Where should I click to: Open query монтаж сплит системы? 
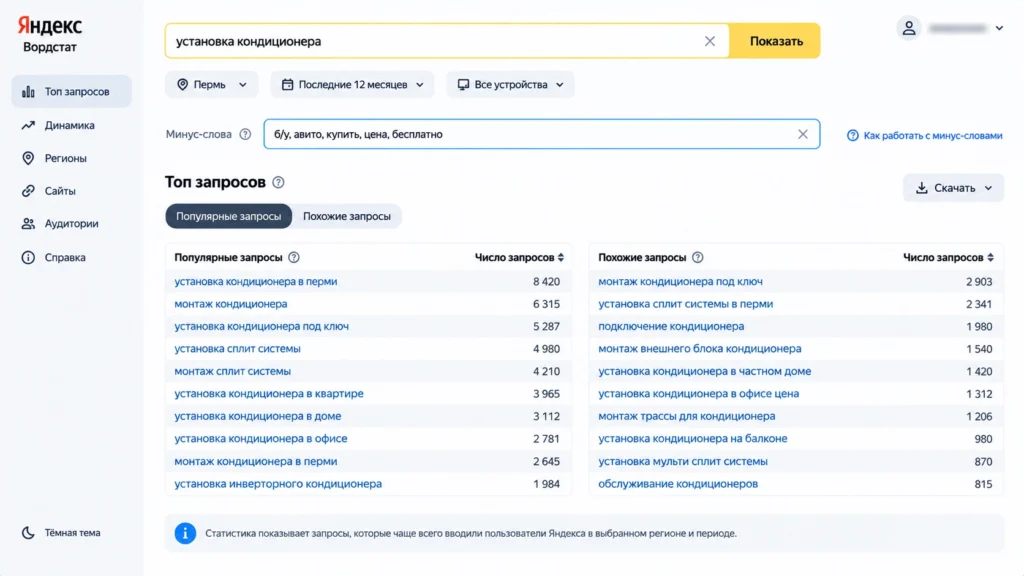pyautogui.click(x=232, y=371)
